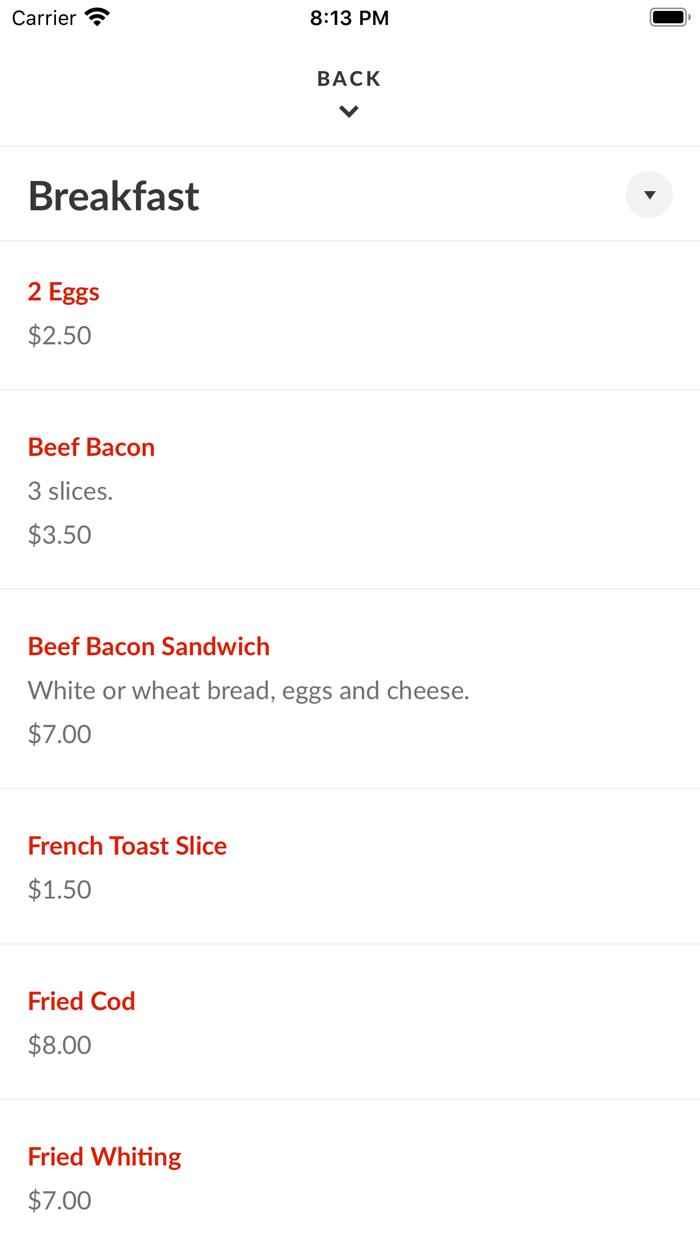Select the French Toast Slice item

[127, 846]
